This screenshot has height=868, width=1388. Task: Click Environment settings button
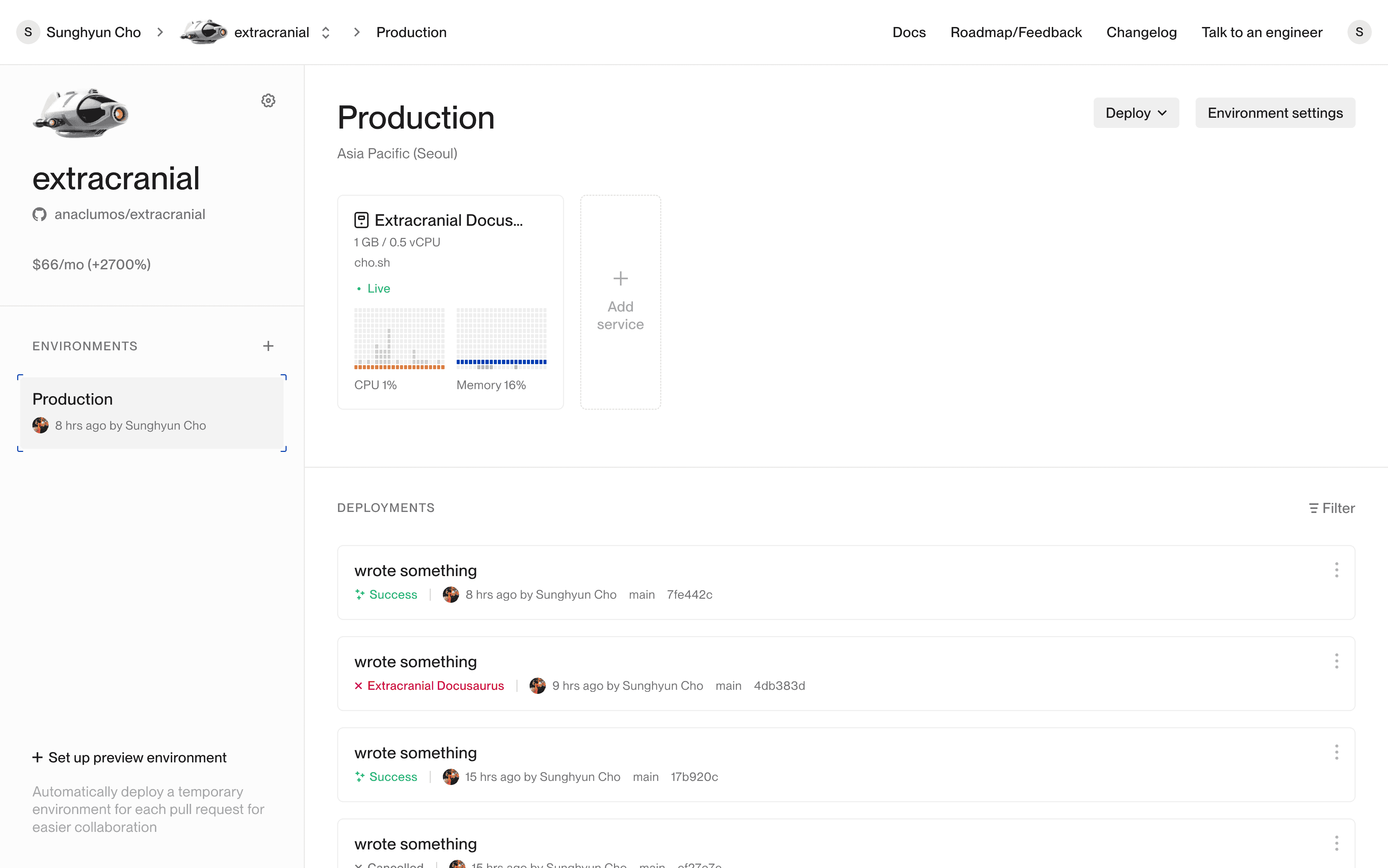[x=1275, y=113]
